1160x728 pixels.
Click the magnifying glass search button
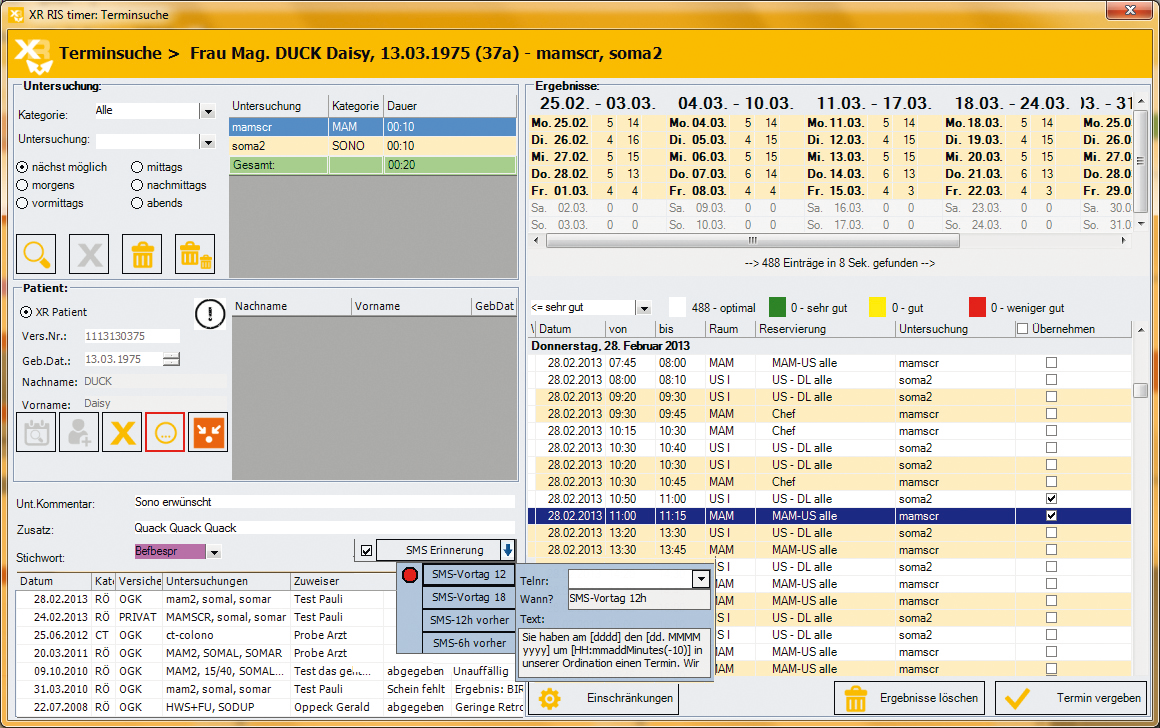36,254
